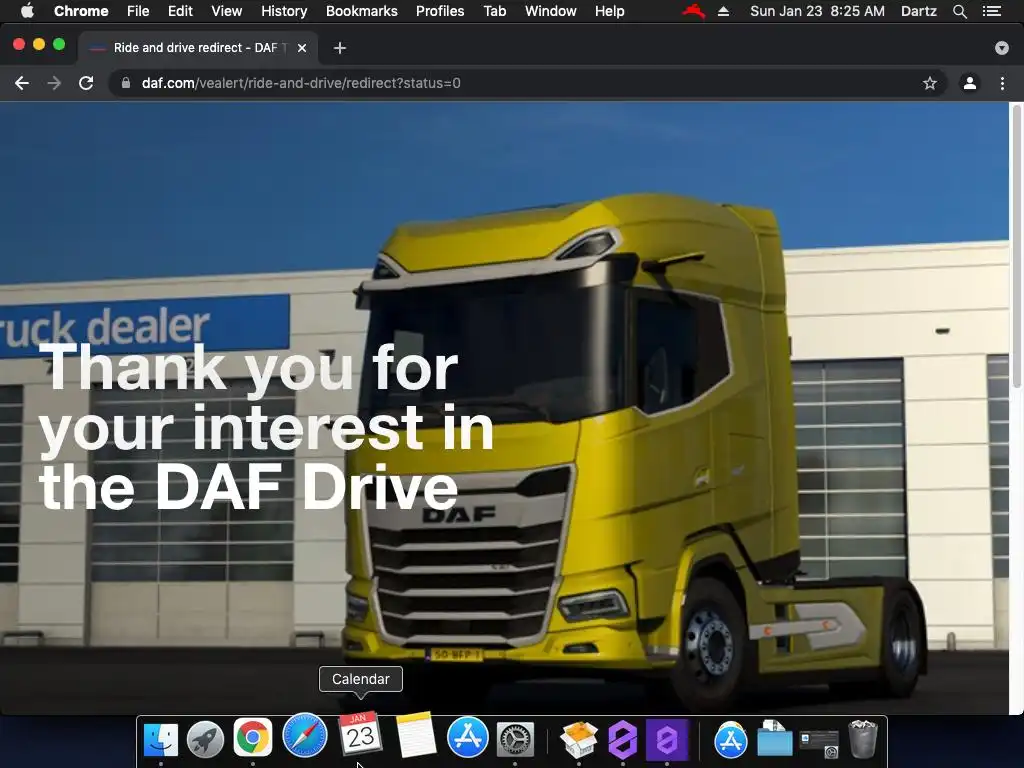
Task: Open the Trash from the dock
Action: pyautogui.click(x=863, y=739)
